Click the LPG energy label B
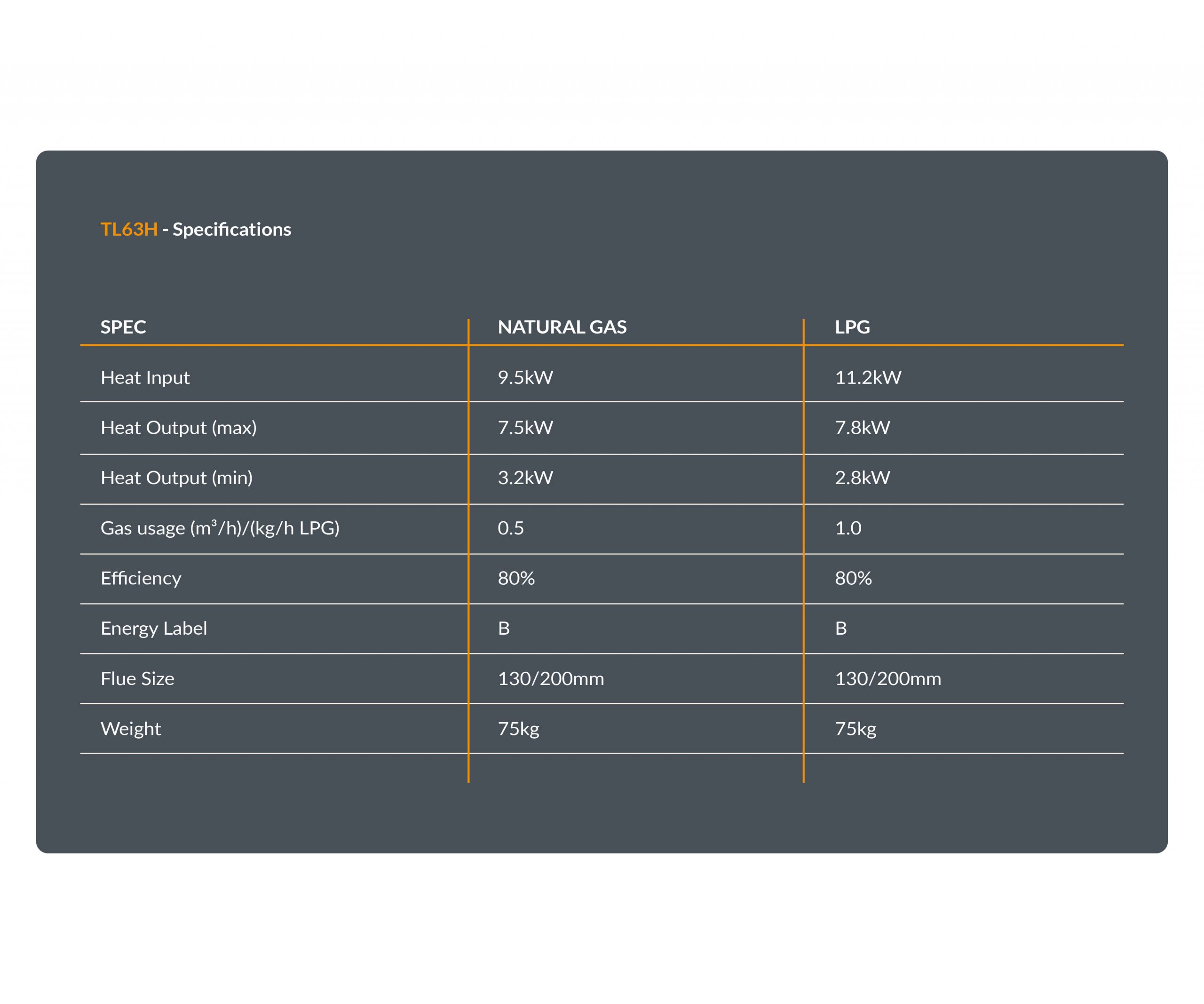This screenshot has width=1204, height=1004. [x=841, y=629]
